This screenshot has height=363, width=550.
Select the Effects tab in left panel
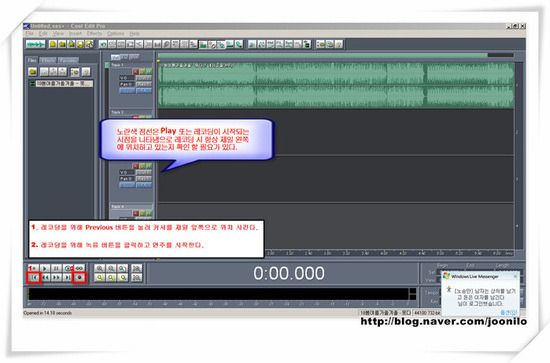tap(48, 60)
